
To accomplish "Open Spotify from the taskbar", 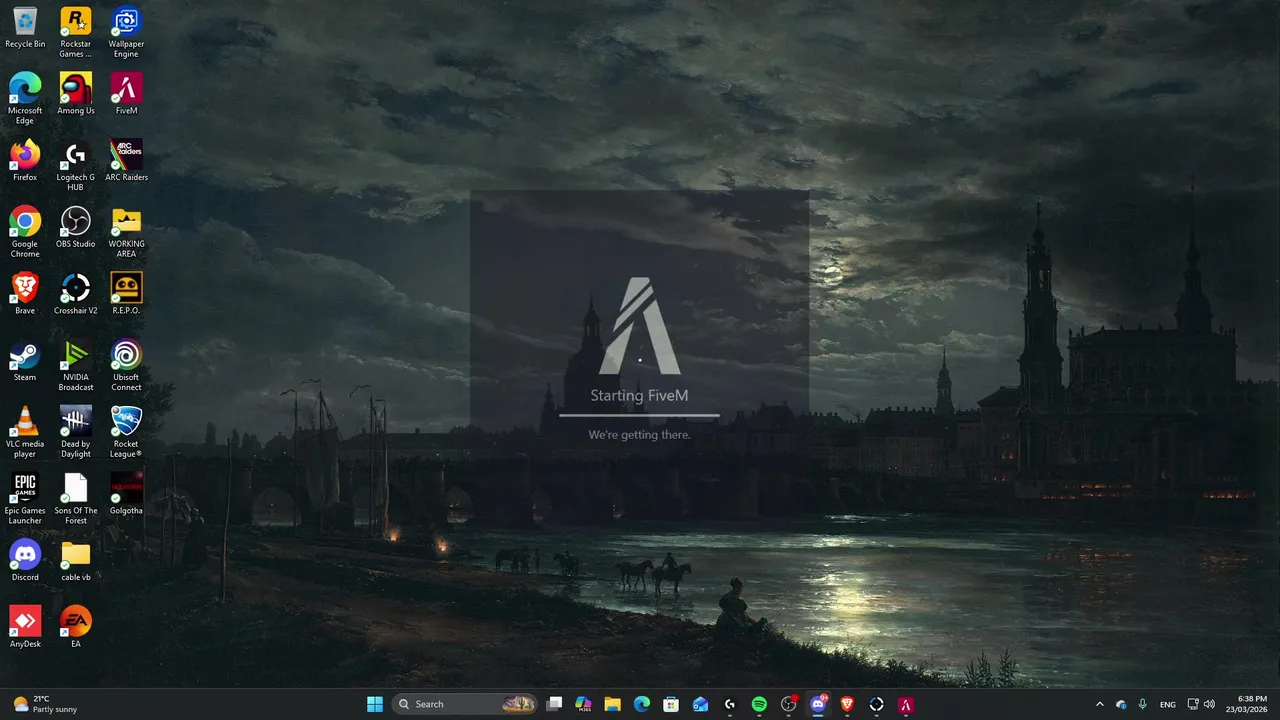I will [x=759, y=704].
